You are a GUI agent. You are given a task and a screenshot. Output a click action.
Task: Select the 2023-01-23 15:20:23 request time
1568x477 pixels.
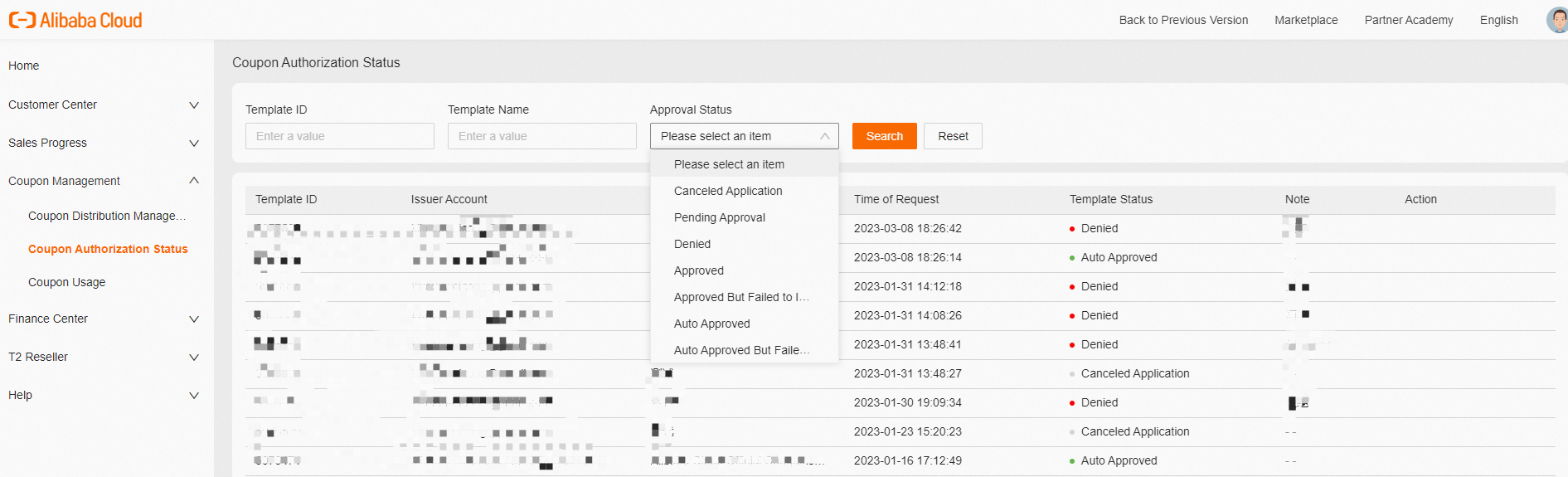pos(908,431)
